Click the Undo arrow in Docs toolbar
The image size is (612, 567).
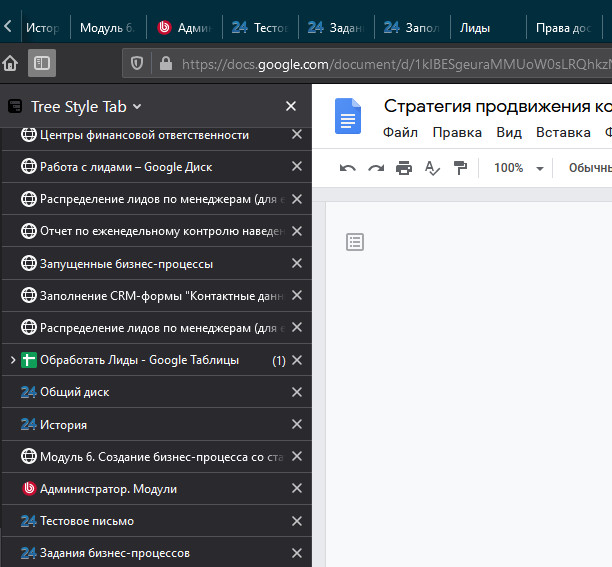347,168
